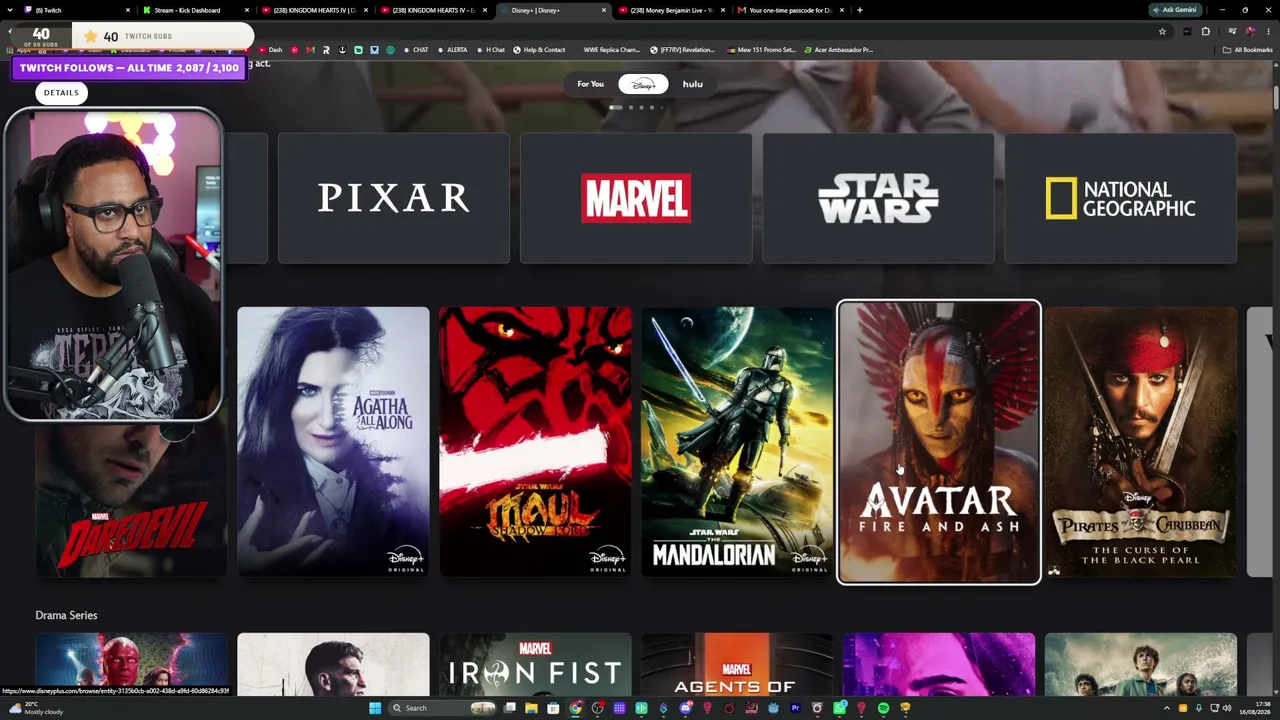The image size is (1280, 720).
Task: Open Spotify from the taskbar
Action: tap(883, 708)
